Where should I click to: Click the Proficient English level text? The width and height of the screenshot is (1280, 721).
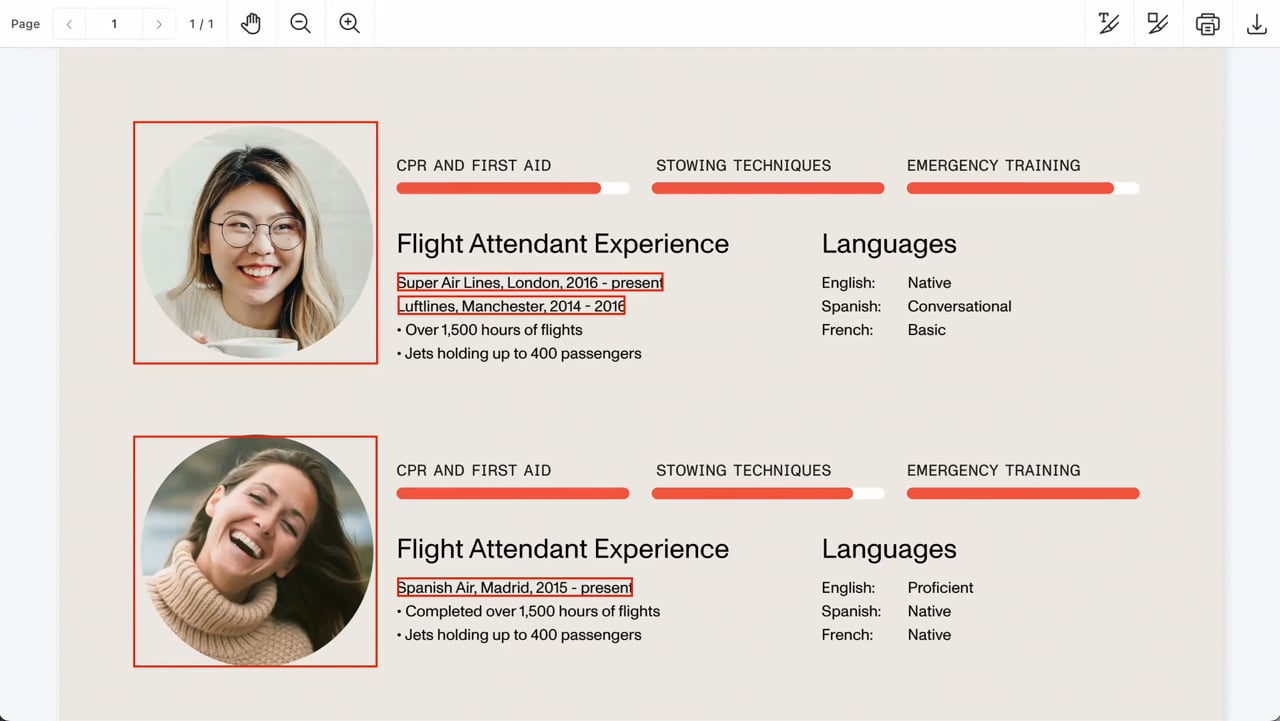click(x=940, y=588)
